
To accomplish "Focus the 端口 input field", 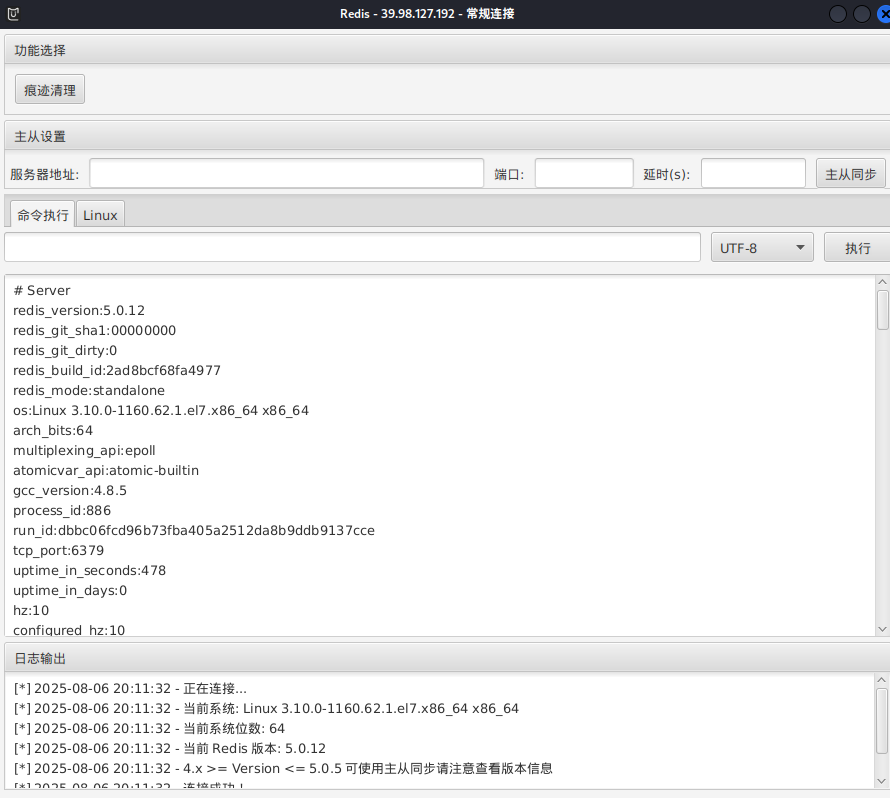I will (x=584, y=173).
